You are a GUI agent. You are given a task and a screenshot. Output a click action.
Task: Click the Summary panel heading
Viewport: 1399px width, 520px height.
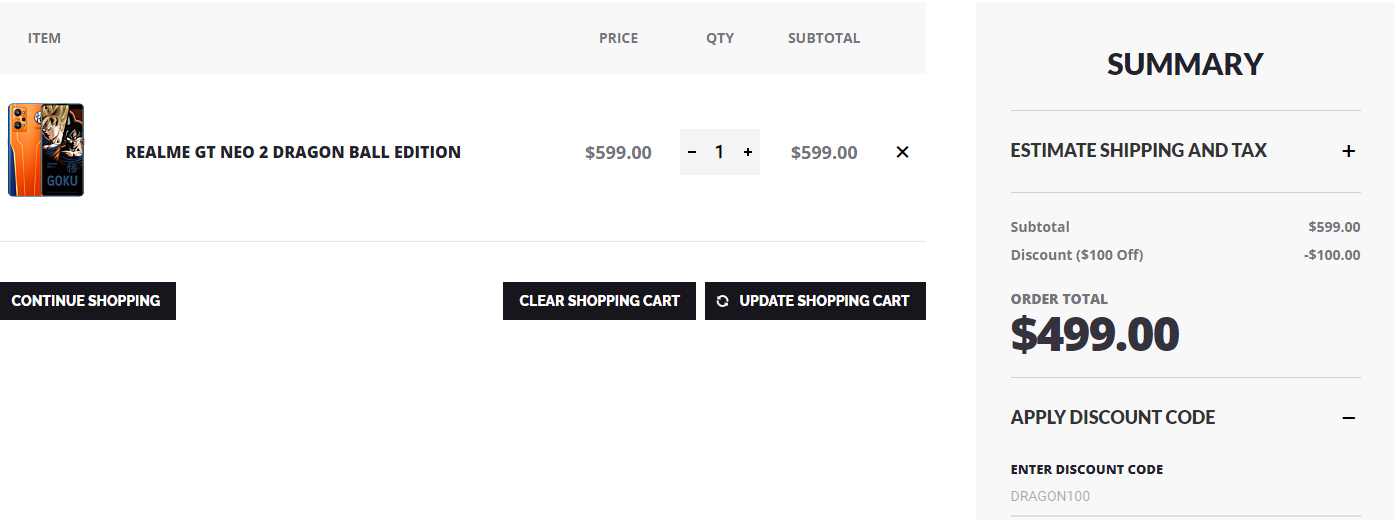1185,64
